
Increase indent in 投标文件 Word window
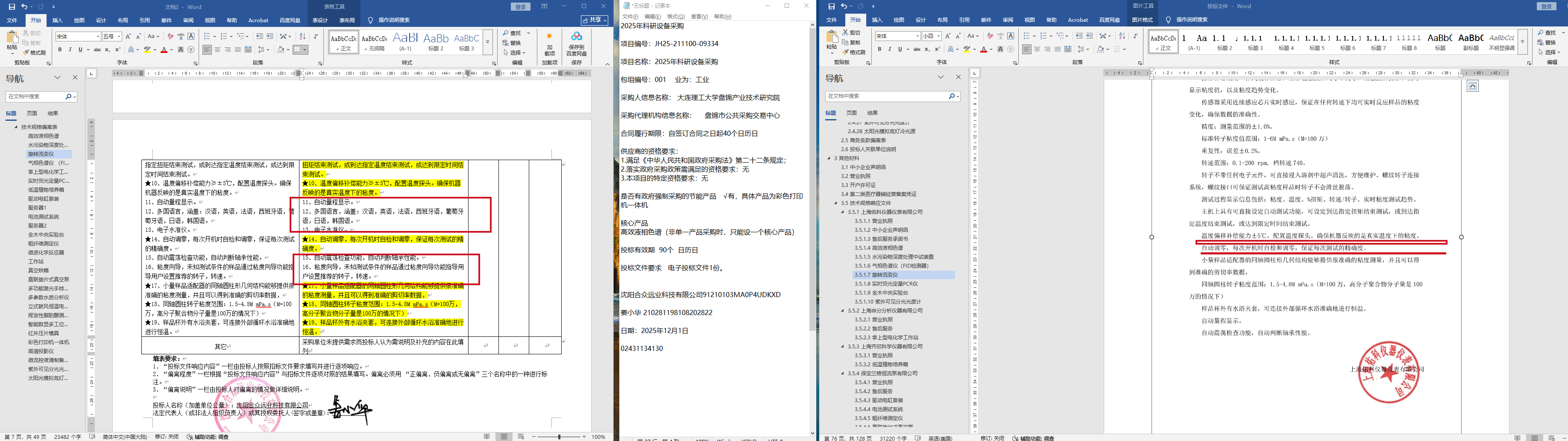[x=1090, y=36]
